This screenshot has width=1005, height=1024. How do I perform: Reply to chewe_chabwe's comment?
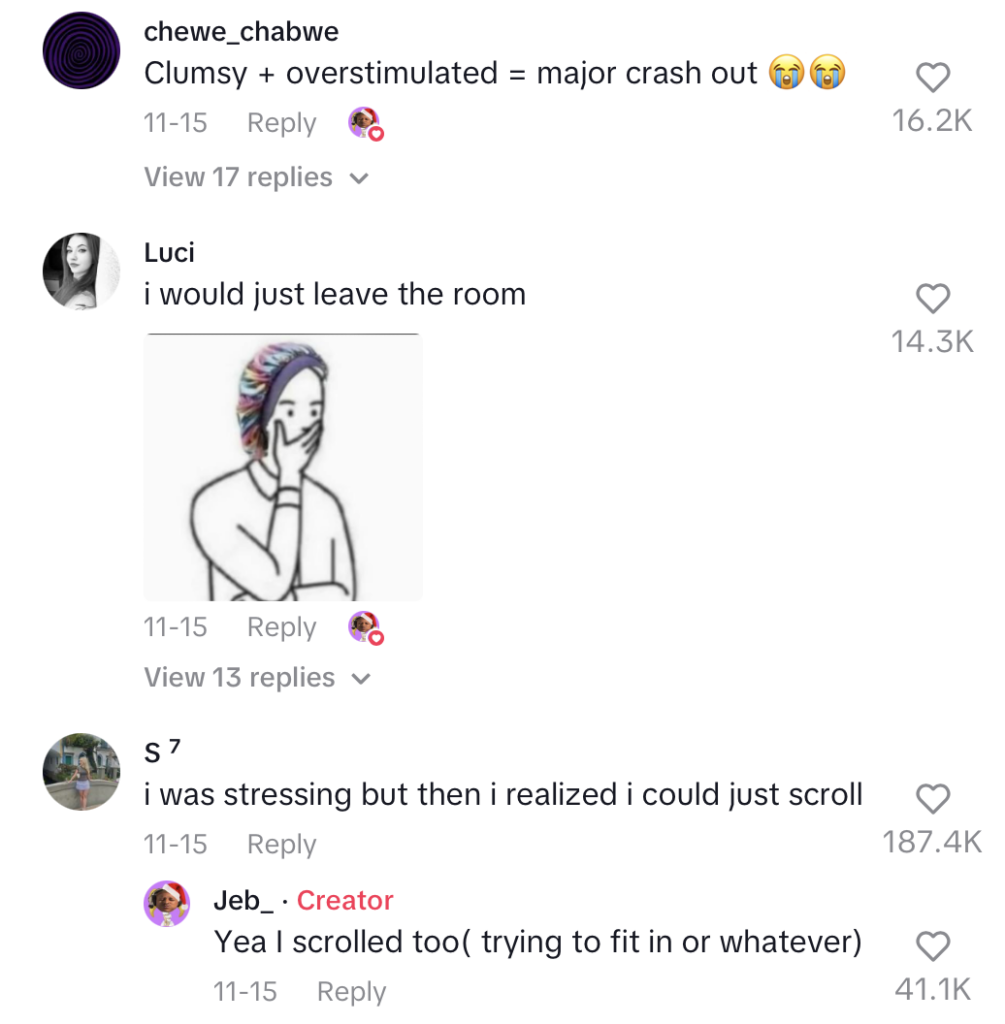tap(281, 124)
